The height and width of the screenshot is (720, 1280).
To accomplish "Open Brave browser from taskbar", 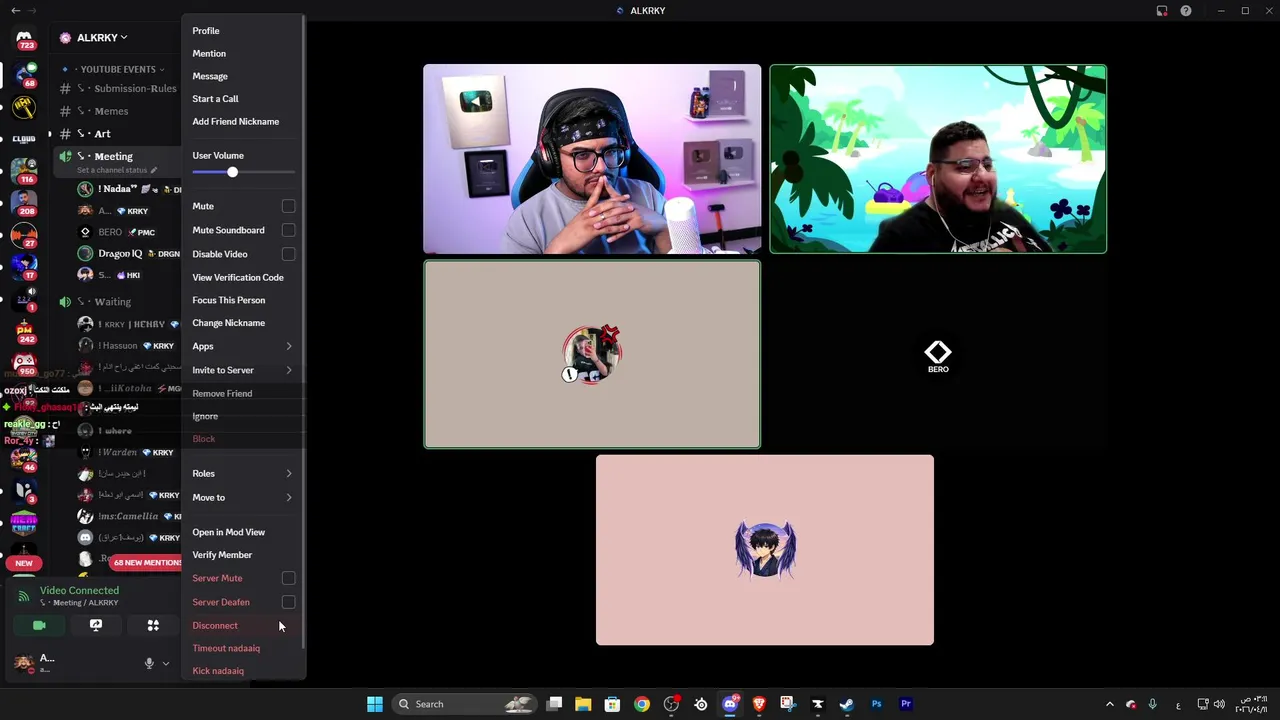I will coord(759,704).
